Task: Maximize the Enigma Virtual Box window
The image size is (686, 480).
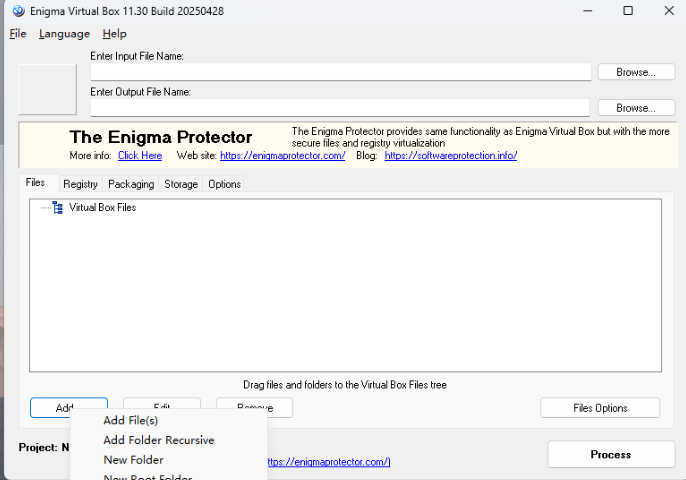Action: [x=628, y=11]
